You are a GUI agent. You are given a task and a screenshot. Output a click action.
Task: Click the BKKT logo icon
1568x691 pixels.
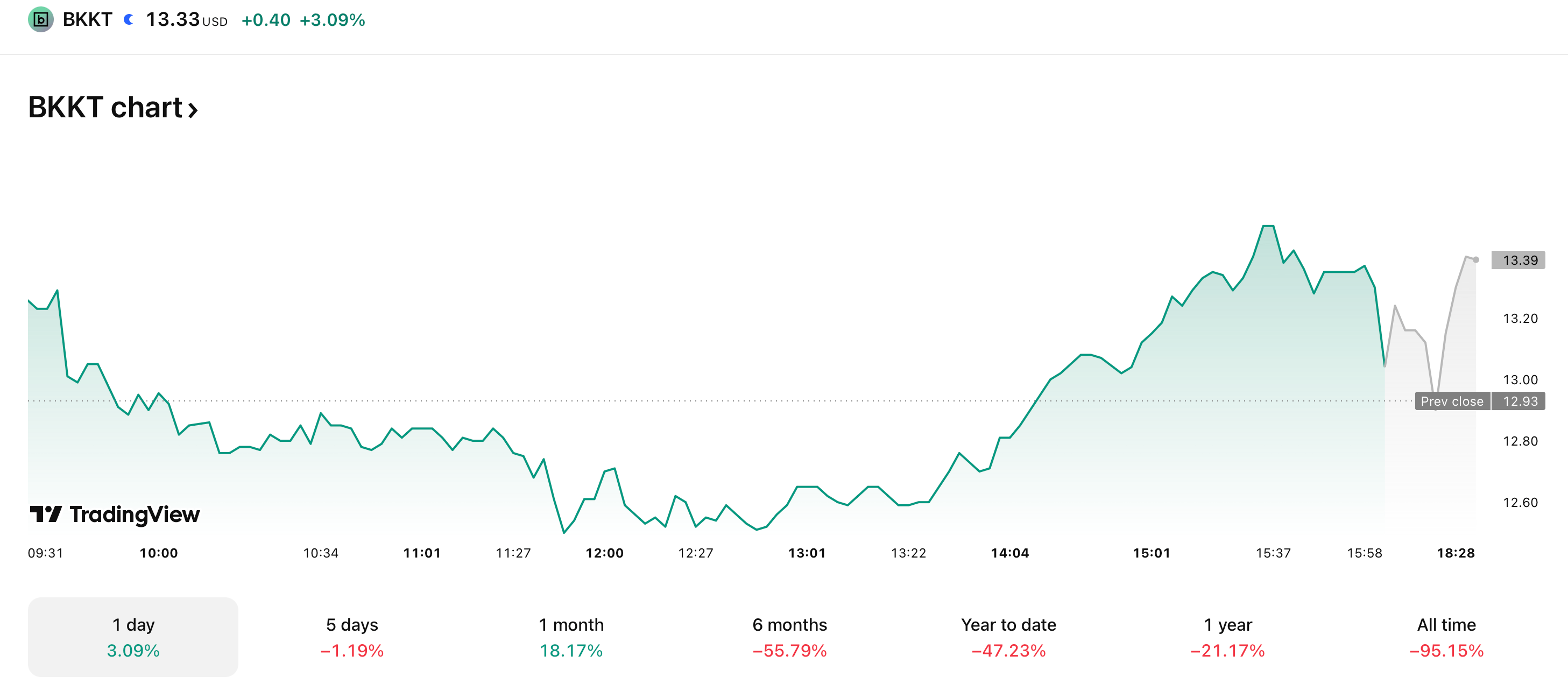40,19
